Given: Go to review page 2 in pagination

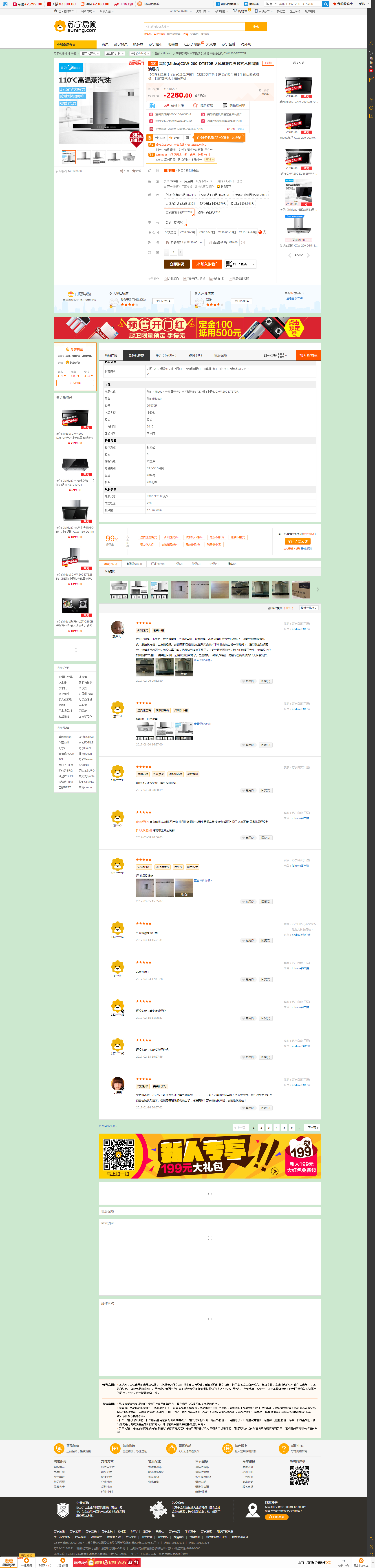Looking at the screenshot, I should [x=261, y=1128].
